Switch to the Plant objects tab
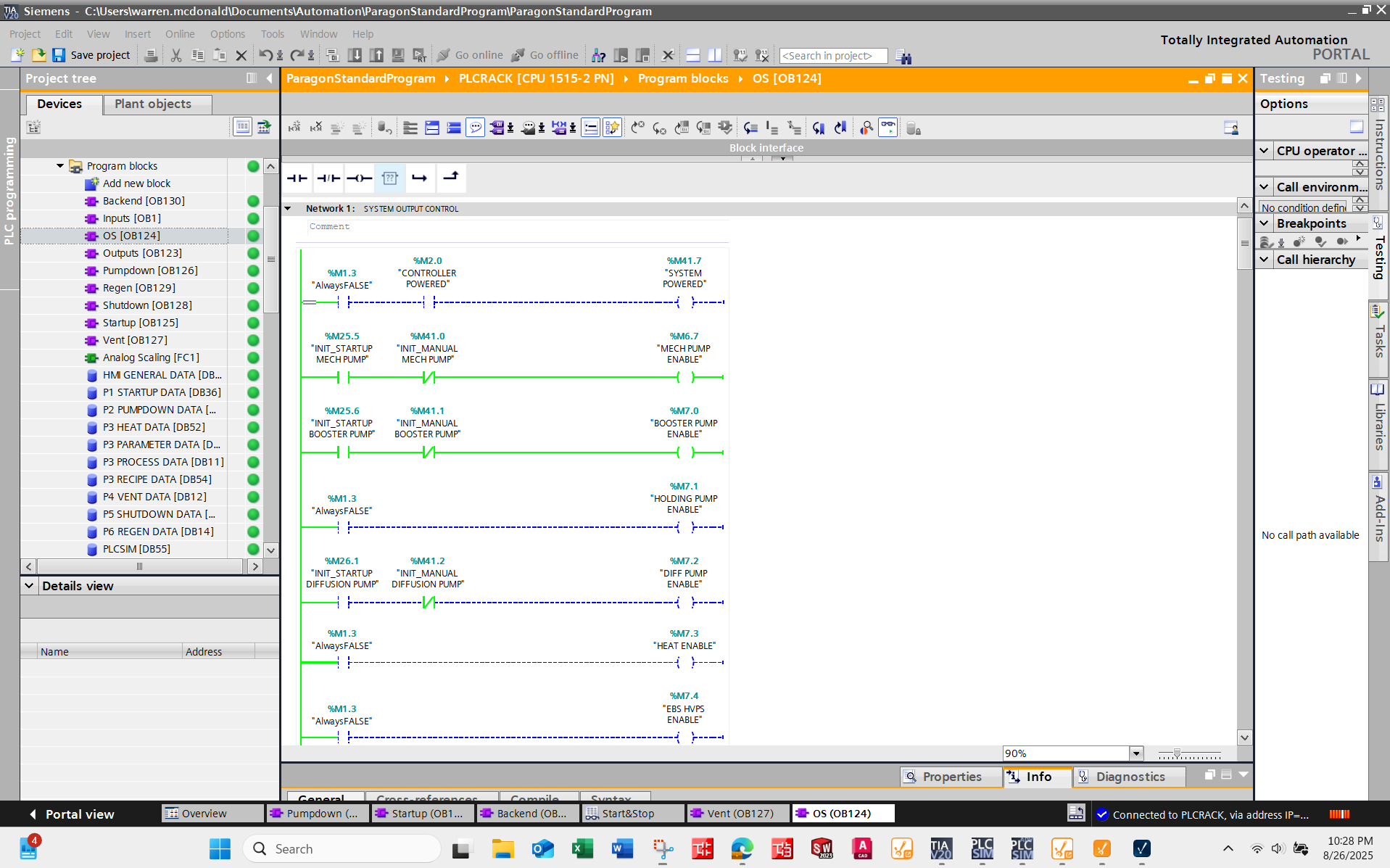The height and width of the screenshot is (868, 1390). coord(158,104)
